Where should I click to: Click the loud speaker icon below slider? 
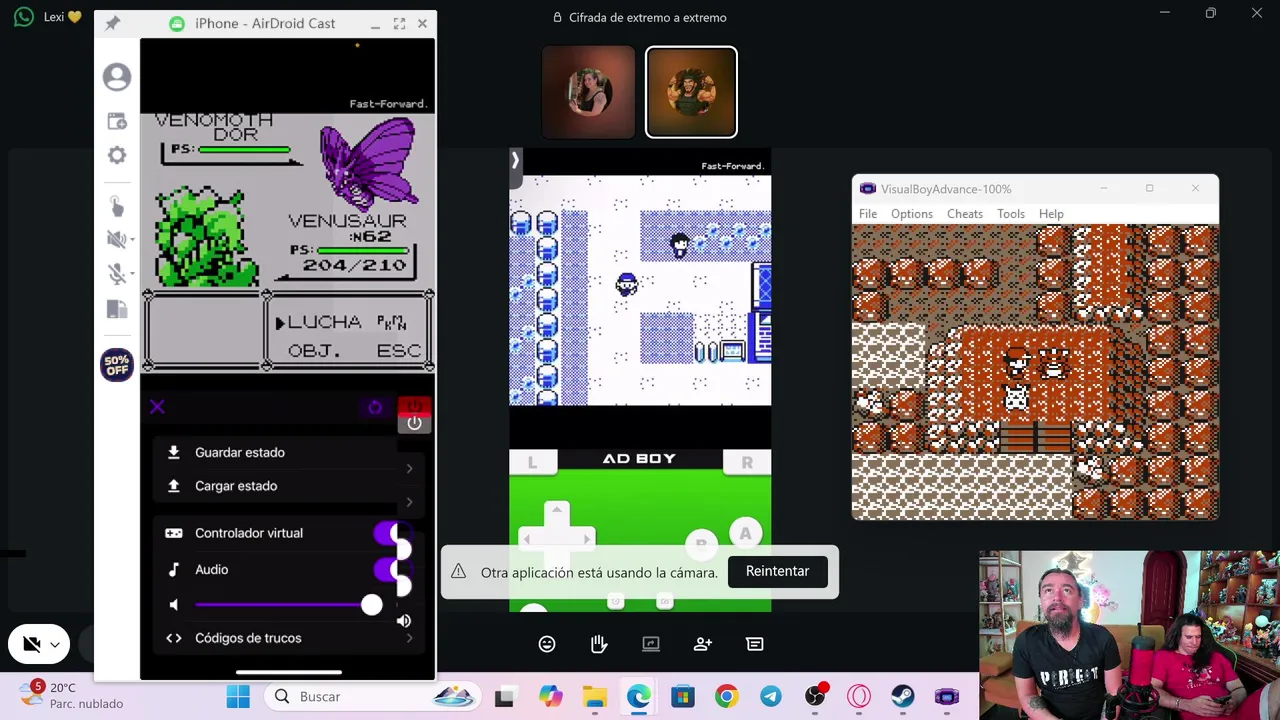click(404, 621)
